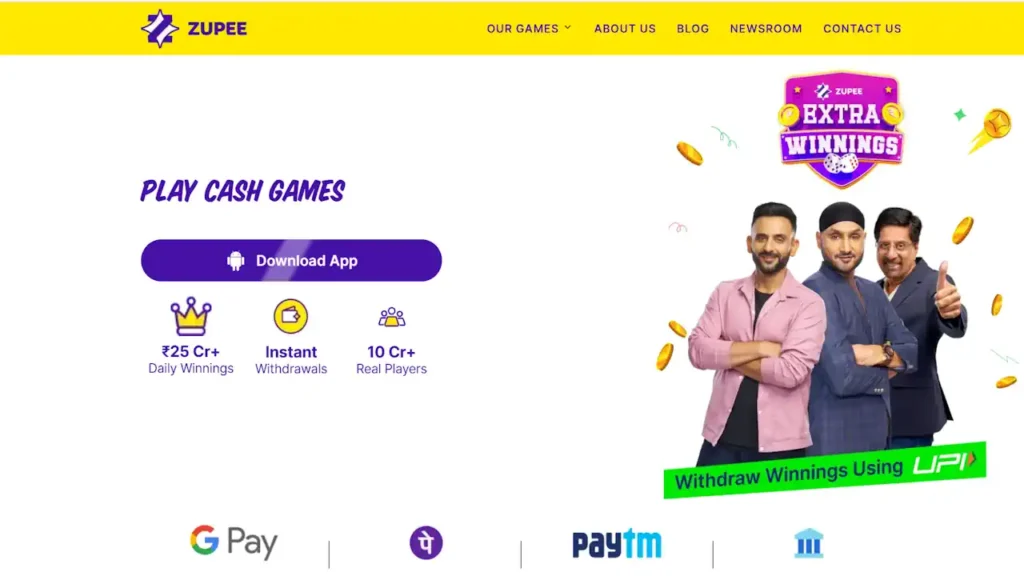Open the Newsroom link

pyautogui.click(x=765, y=29)
